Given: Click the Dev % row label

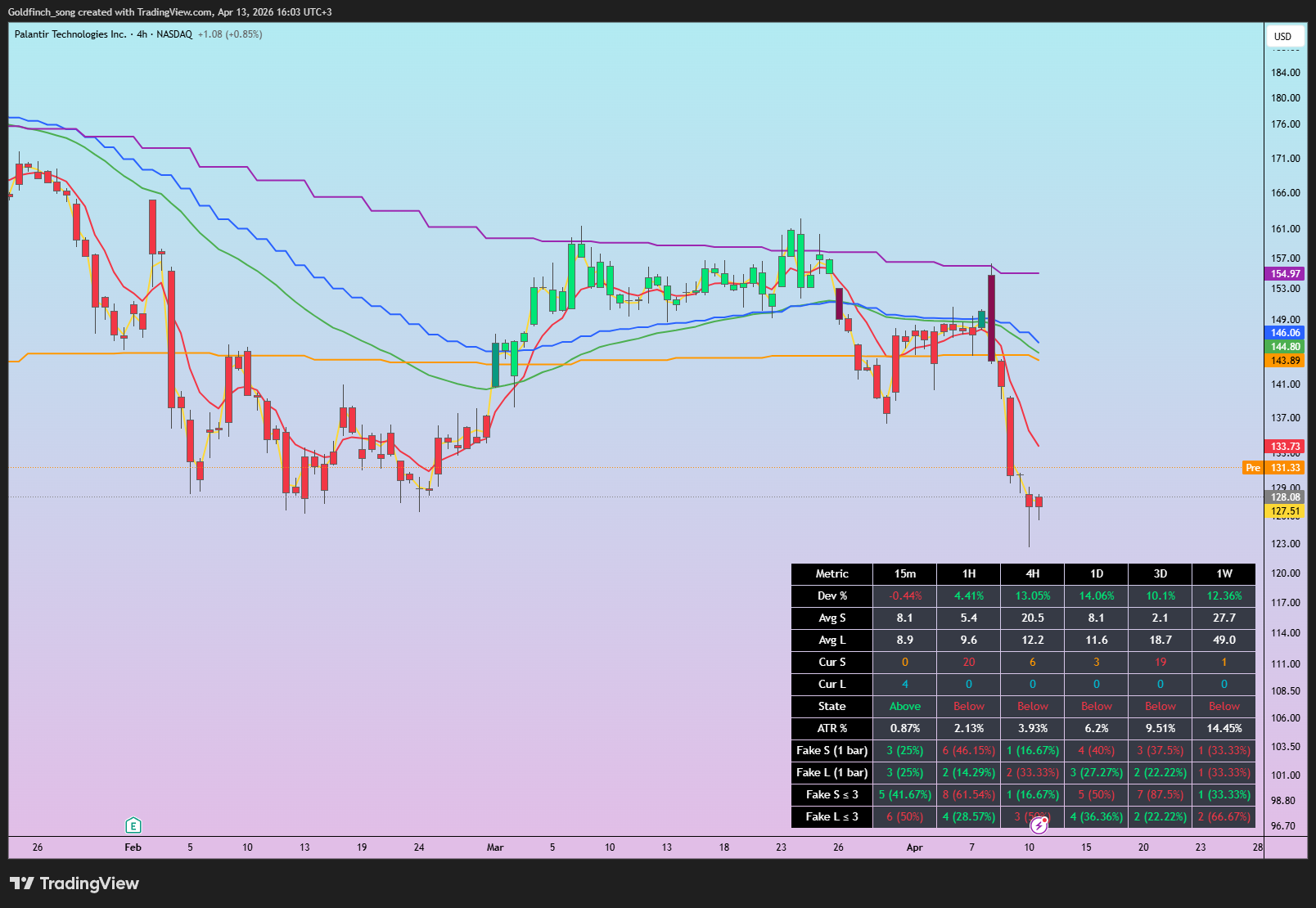Looking at the screenshot, I should point(832,596).
